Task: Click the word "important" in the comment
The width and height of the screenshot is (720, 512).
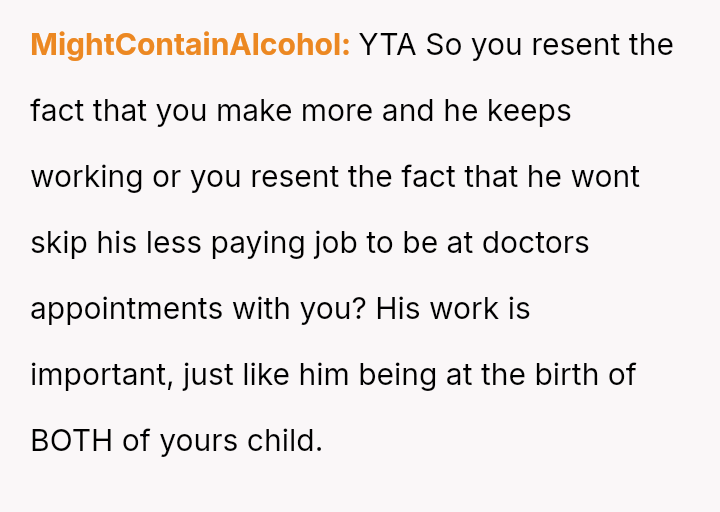Action: pos(92,375)
